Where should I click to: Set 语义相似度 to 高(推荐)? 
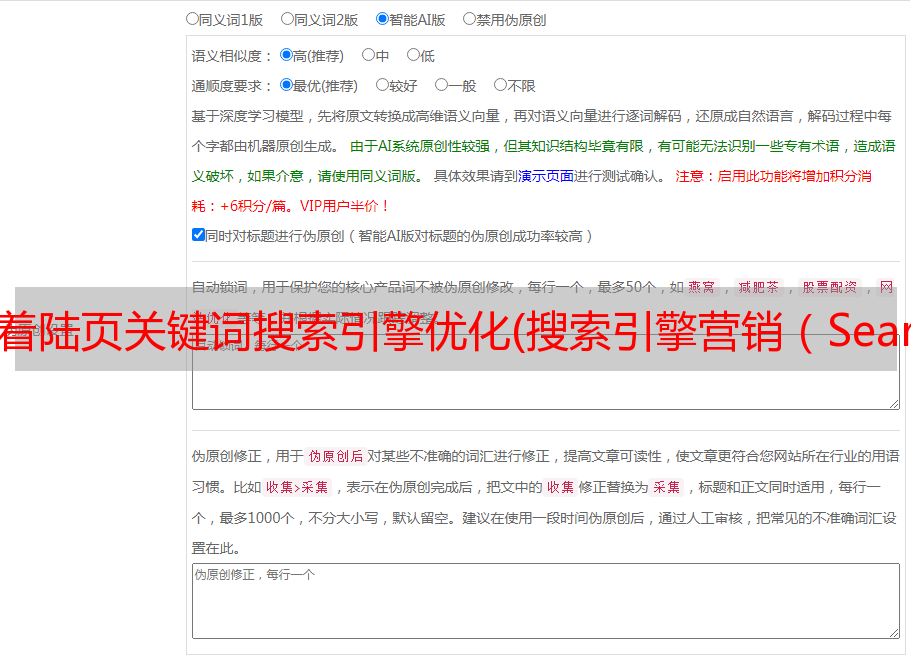tap(286, 55)
